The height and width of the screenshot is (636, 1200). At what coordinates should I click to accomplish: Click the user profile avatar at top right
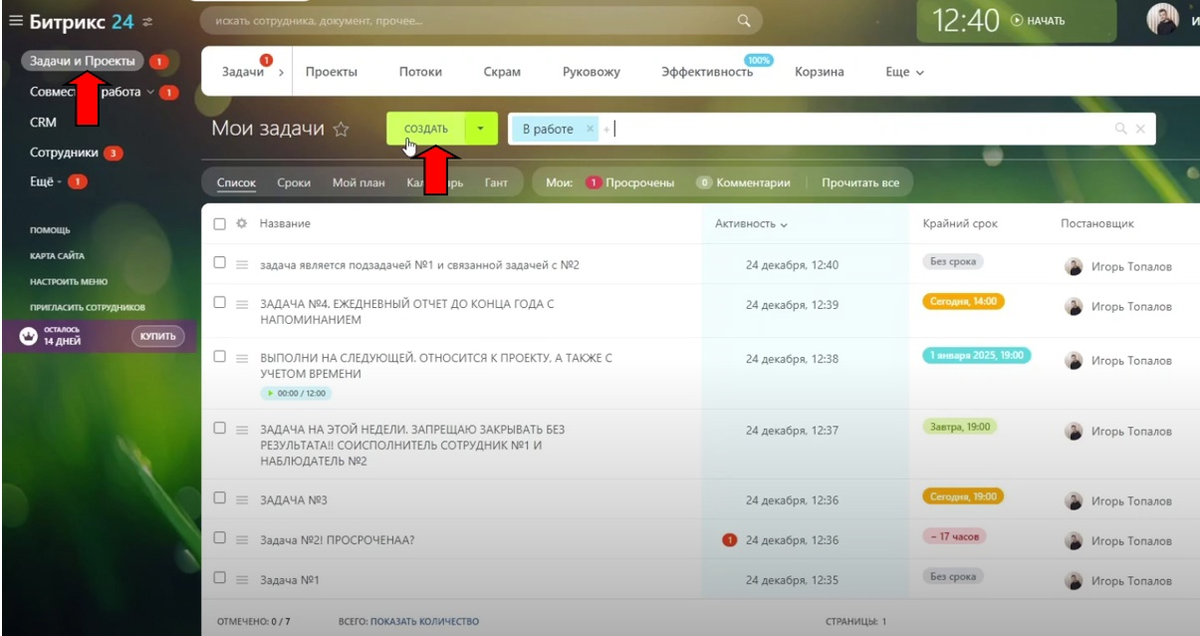pyautogui.click(x=1162, y=18)
